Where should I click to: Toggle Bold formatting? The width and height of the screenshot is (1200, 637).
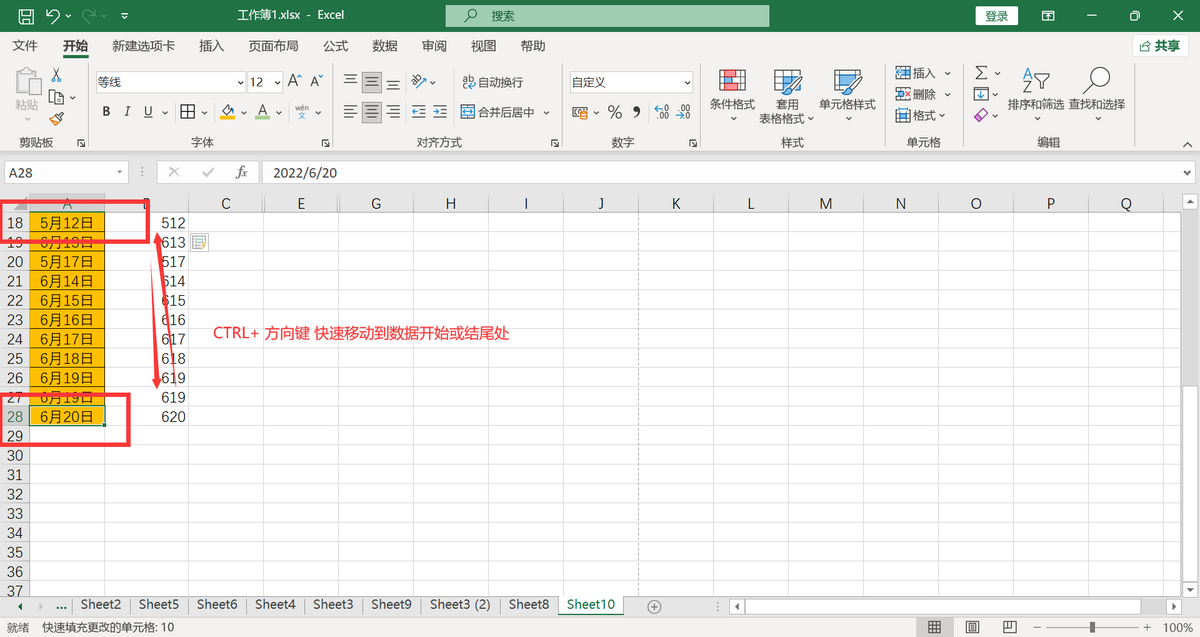coord(106,112)
